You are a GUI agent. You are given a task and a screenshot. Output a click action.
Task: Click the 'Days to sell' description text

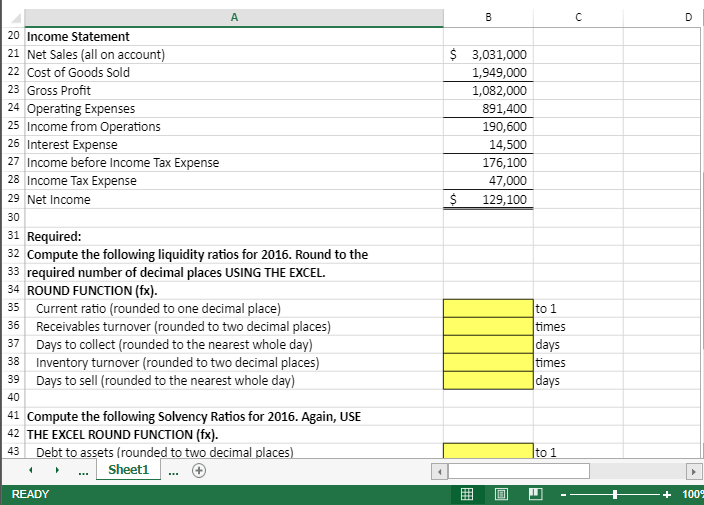point(165,381)
